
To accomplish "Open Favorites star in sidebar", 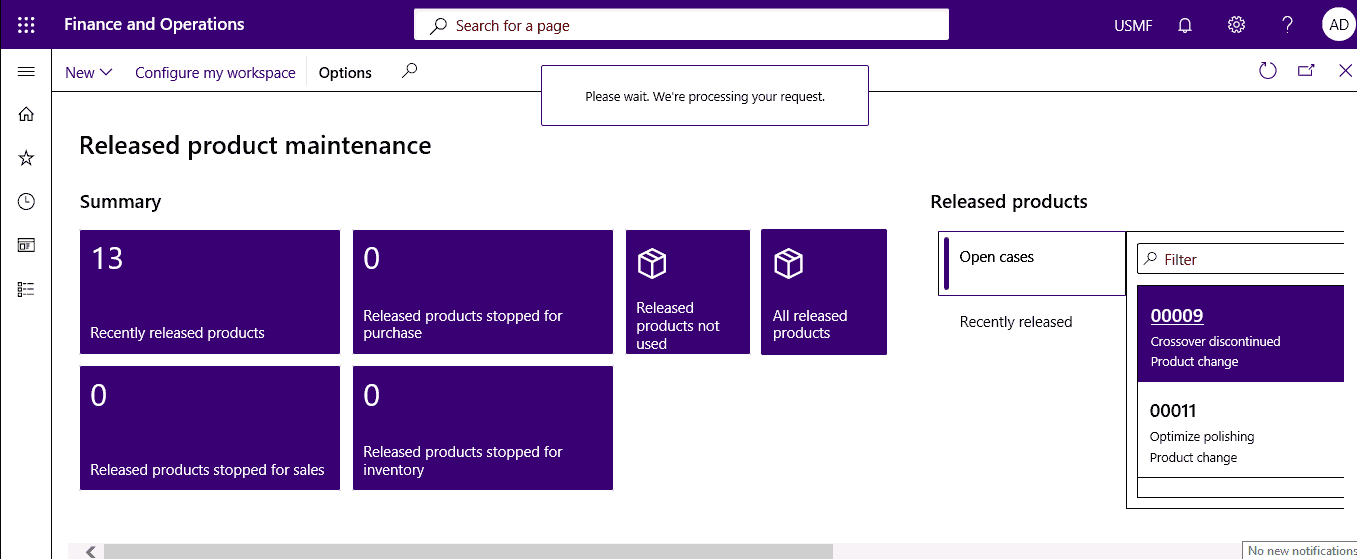I will 26,158.
